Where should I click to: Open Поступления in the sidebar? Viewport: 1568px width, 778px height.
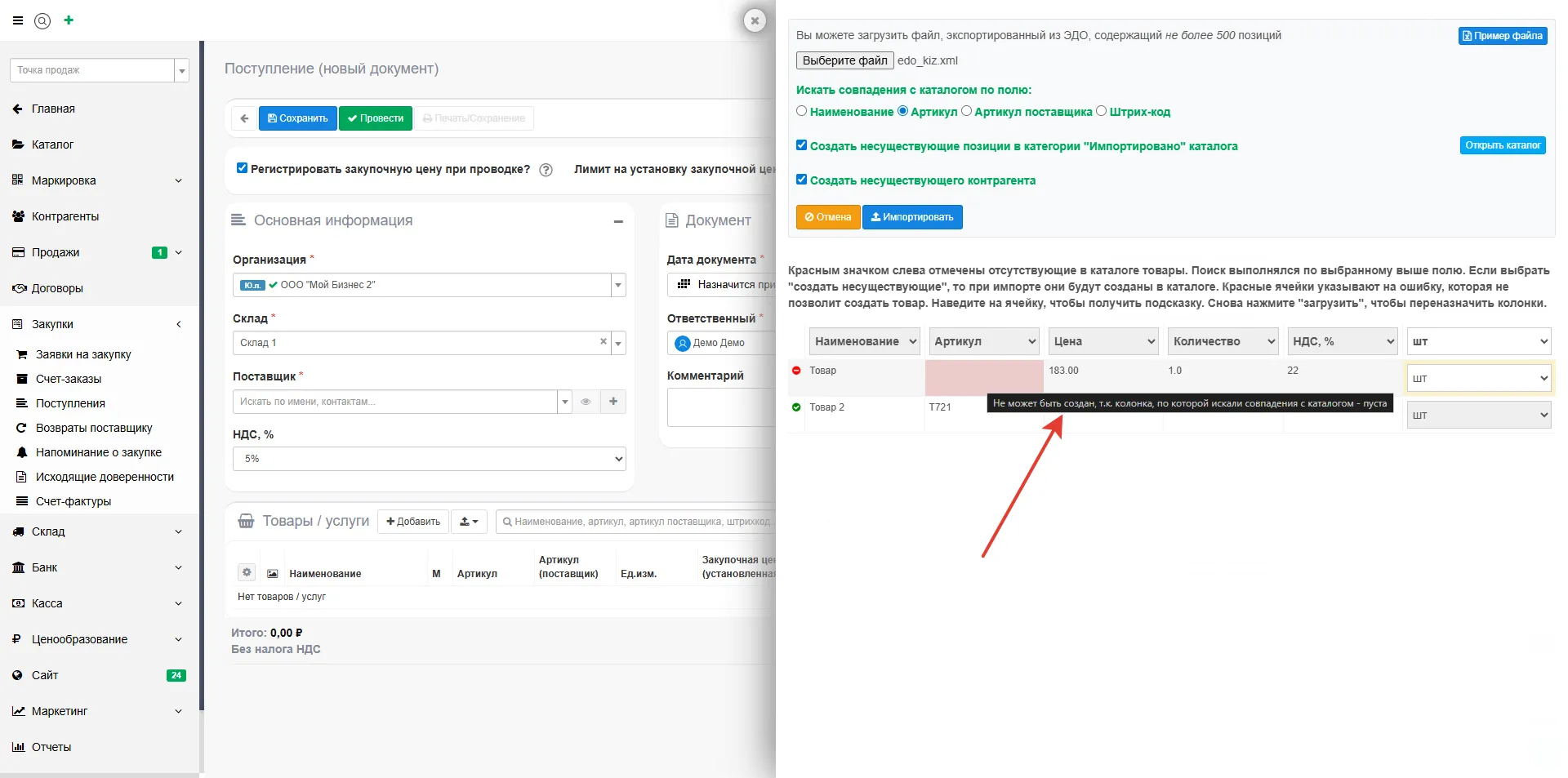click(70, 403)
